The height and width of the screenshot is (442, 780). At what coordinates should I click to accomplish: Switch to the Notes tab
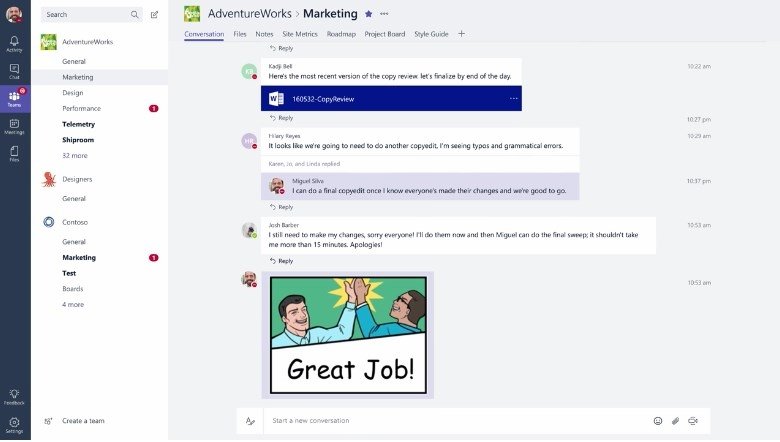[264, 34]
